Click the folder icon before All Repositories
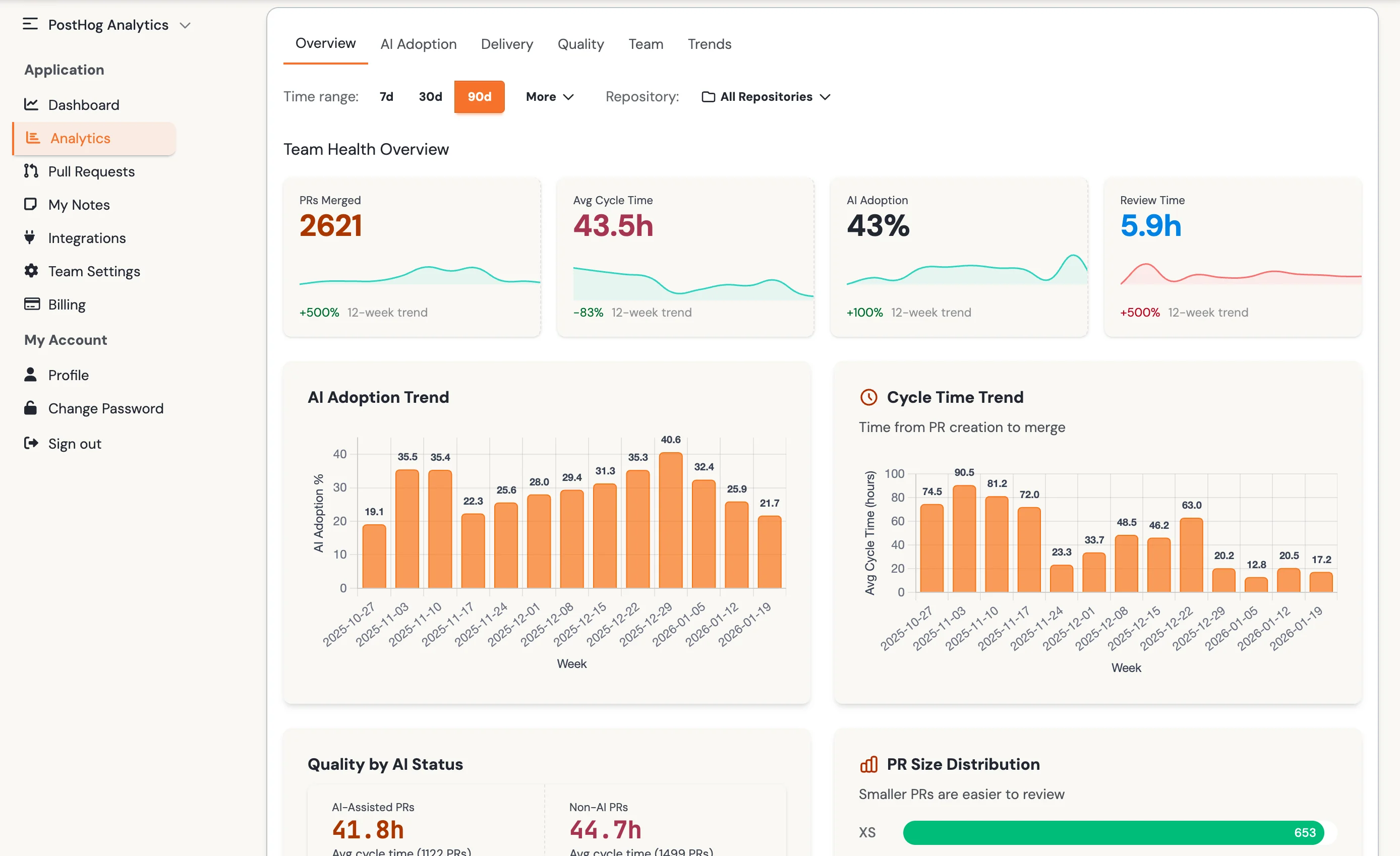This screenshot has height=856, width=1400. point(708,97)
